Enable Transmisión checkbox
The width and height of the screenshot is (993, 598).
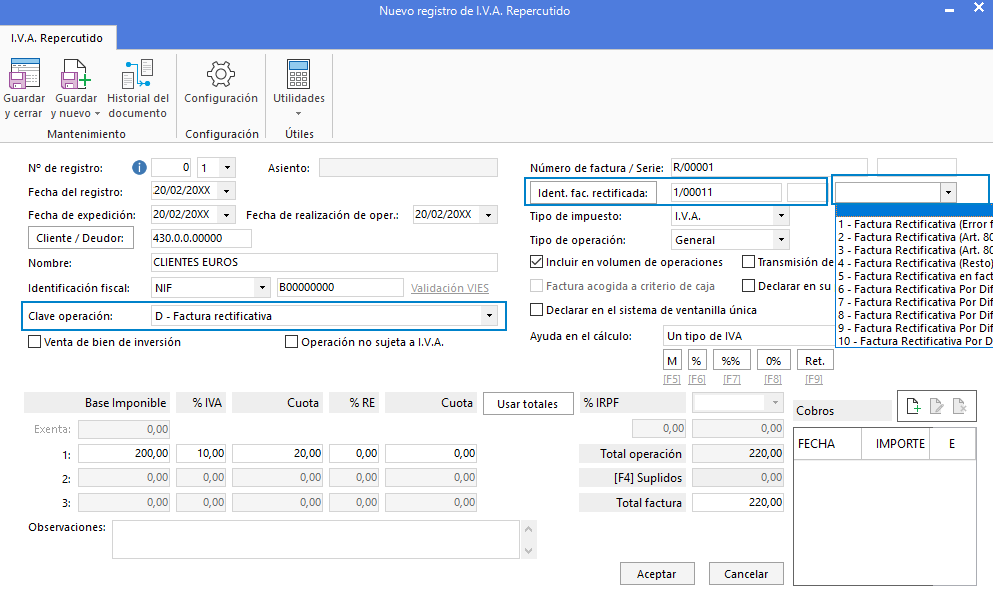(749, 262)
